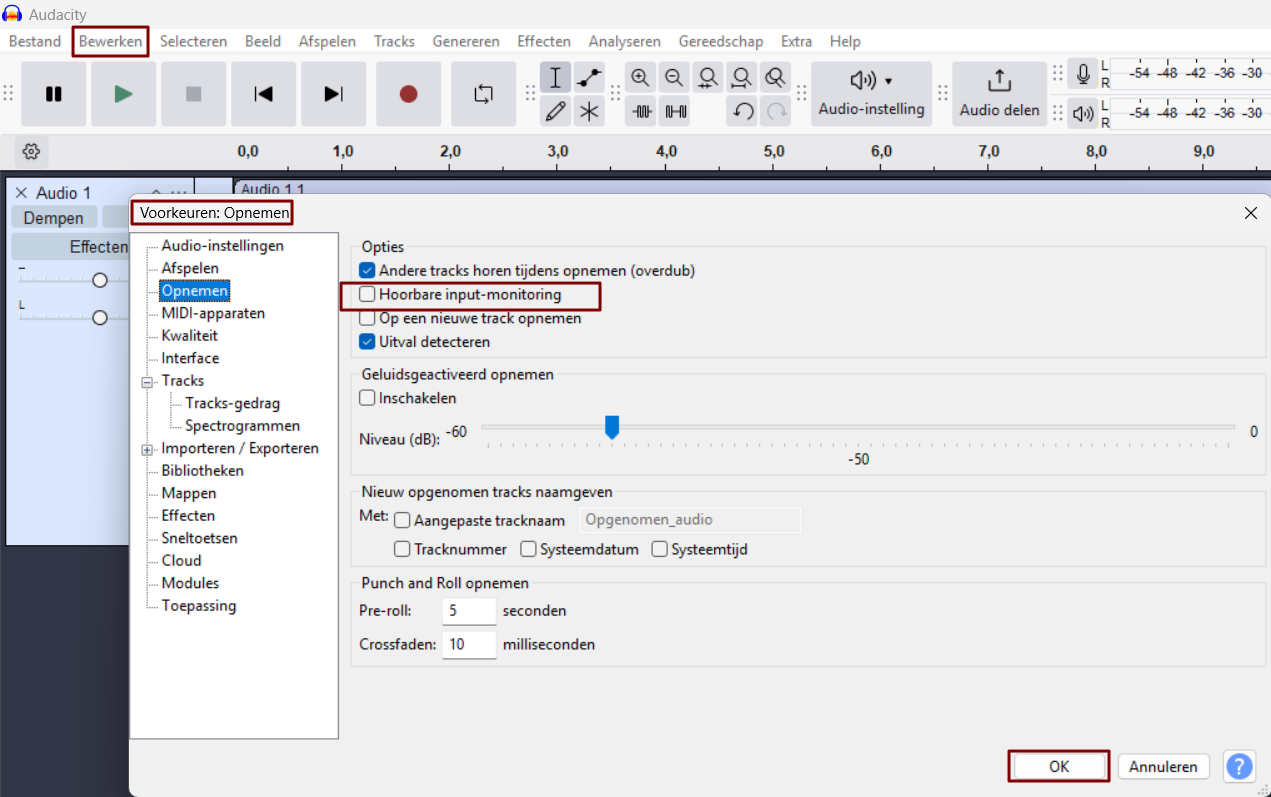Viewport: 1271px width, 797px height.
Task: Click the Audio 1 gain slider knob
Action: (100, 281)
